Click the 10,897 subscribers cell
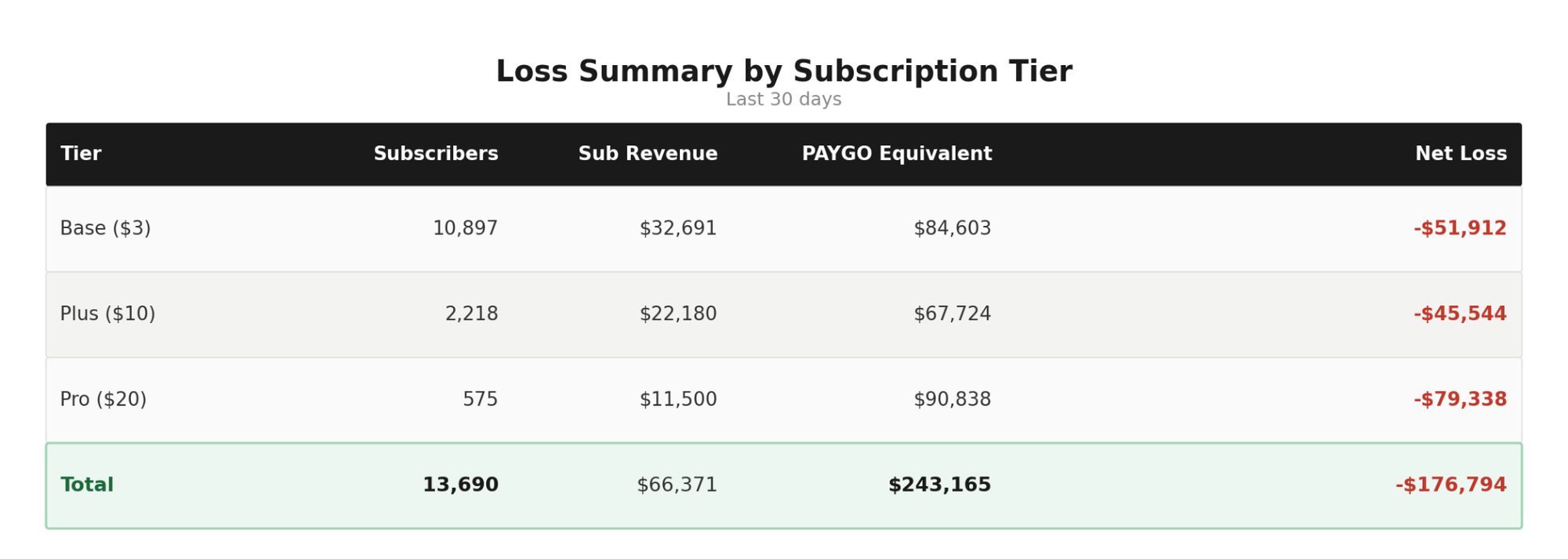The image size is (1568, 559). 465,228
